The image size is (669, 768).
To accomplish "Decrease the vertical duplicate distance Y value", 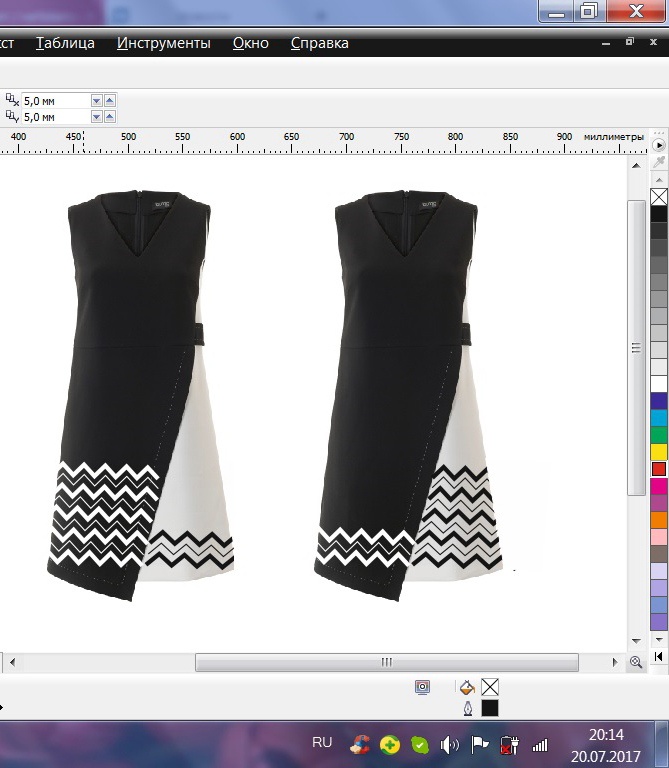I will coord(97,117).
